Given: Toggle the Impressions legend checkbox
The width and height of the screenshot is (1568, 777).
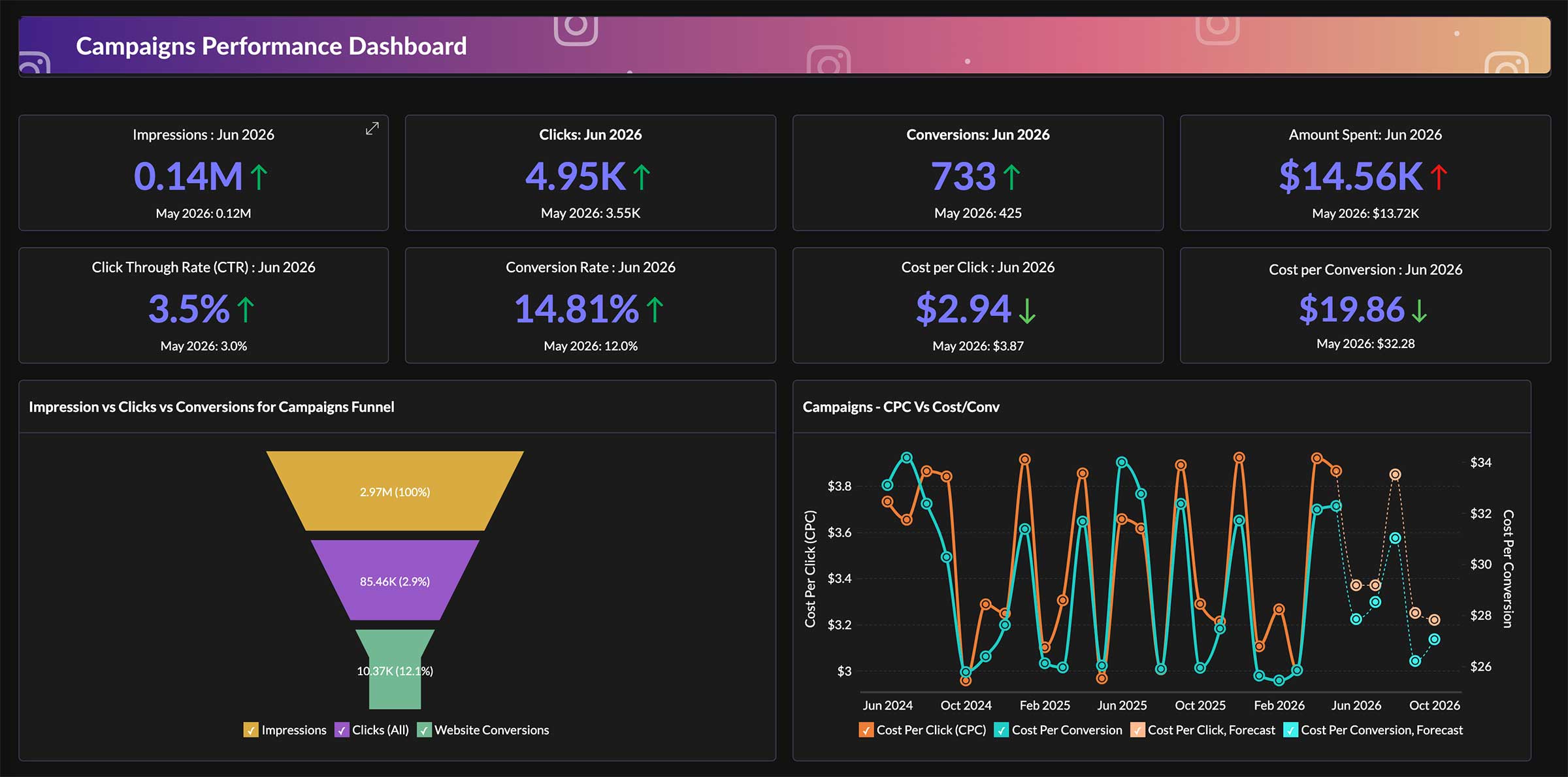Looking at the screenshot, I should tap(251, 730).
